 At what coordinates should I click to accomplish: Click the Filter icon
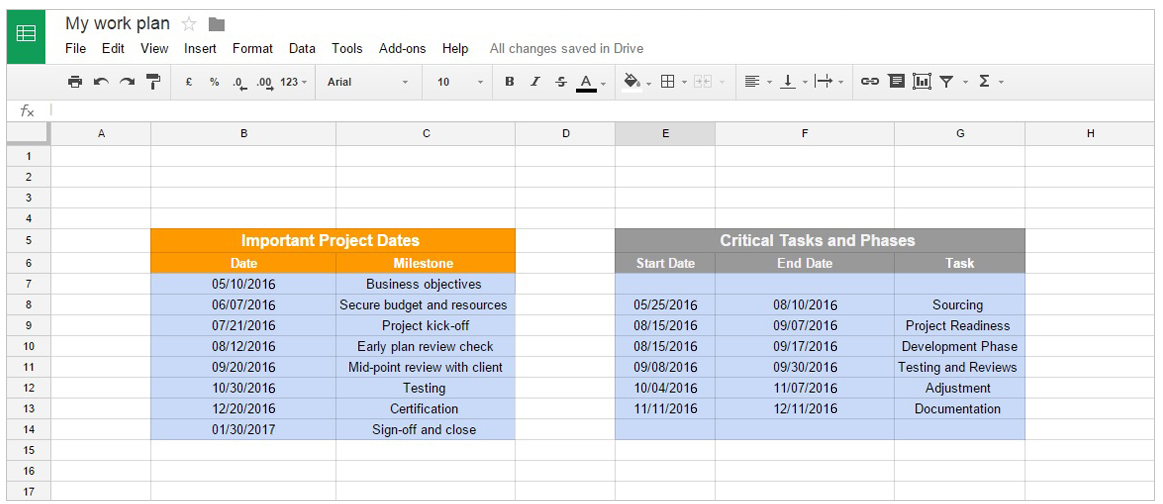946,82
